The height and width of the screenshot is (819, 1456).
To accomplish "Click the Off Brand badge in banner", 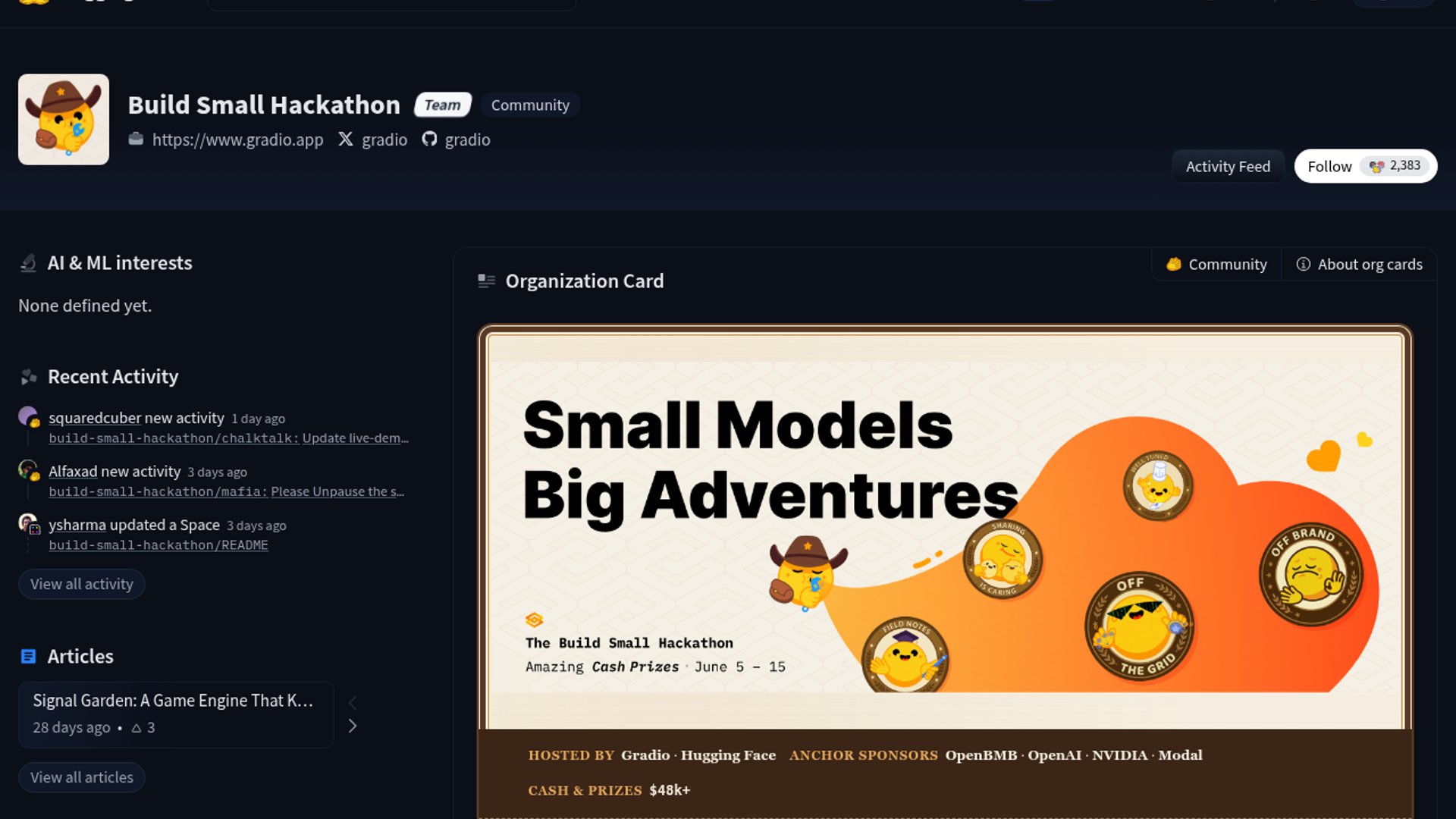I will click(x=1311, y=574).
